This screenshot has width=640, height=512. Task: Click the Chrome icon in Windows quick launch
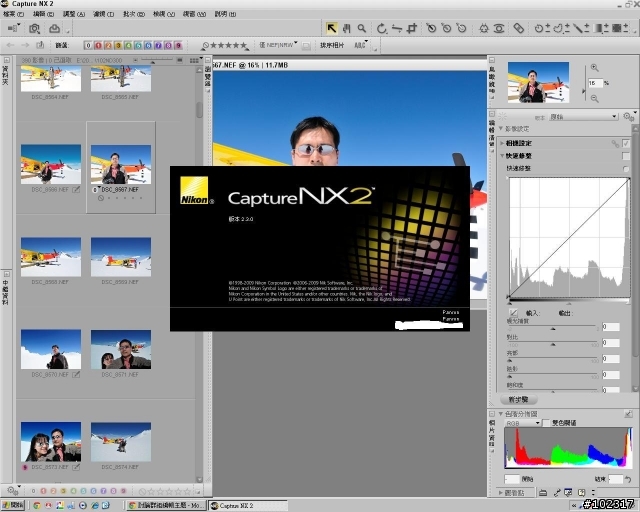(37, 505)
